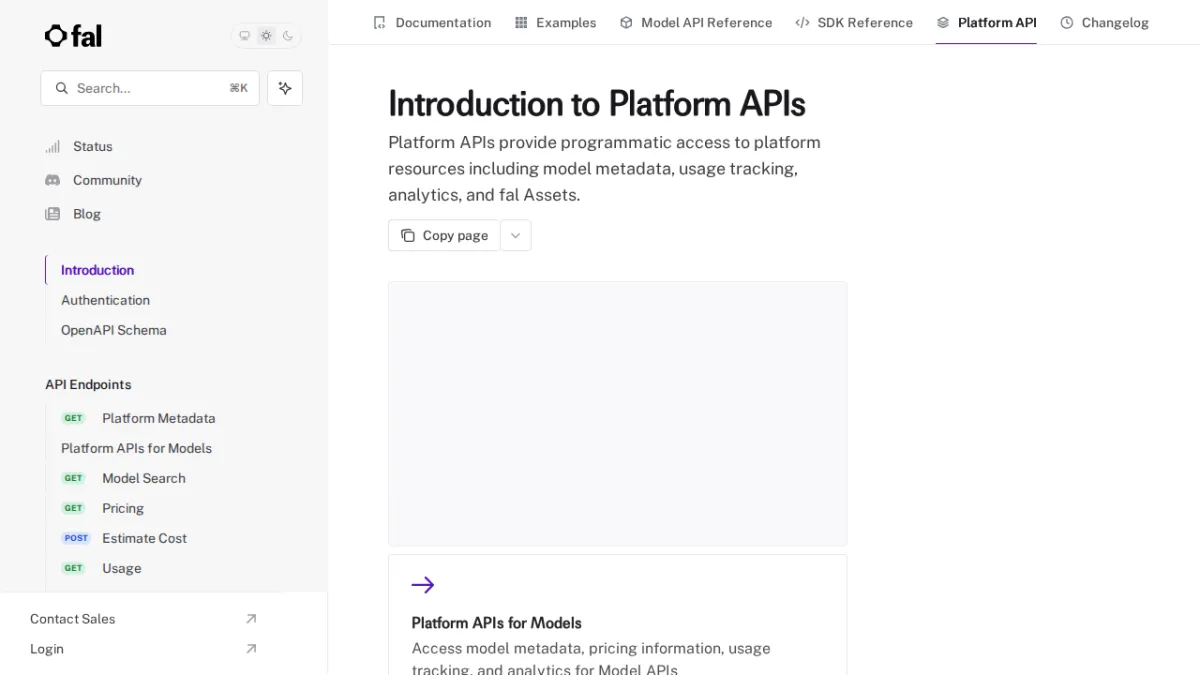The width and height of the screenshot is (1200, 675).
Task: Switch to Platform API tab
Action: click(x=986, y=22)
